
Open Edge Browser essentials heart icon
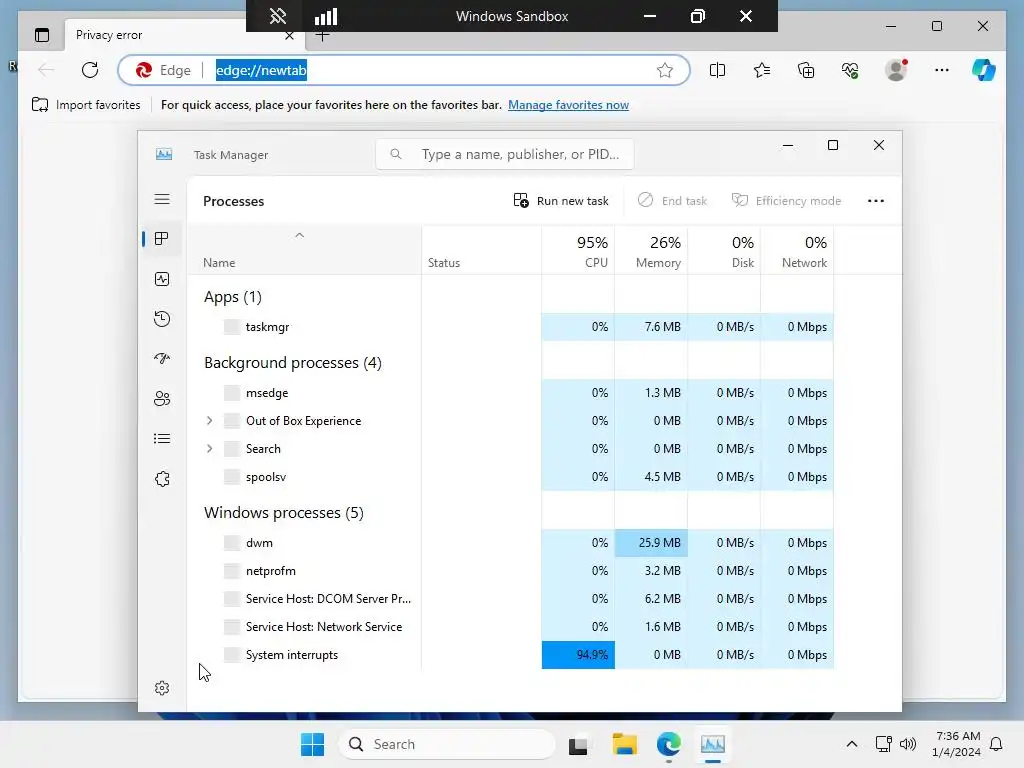click(850, 70)
